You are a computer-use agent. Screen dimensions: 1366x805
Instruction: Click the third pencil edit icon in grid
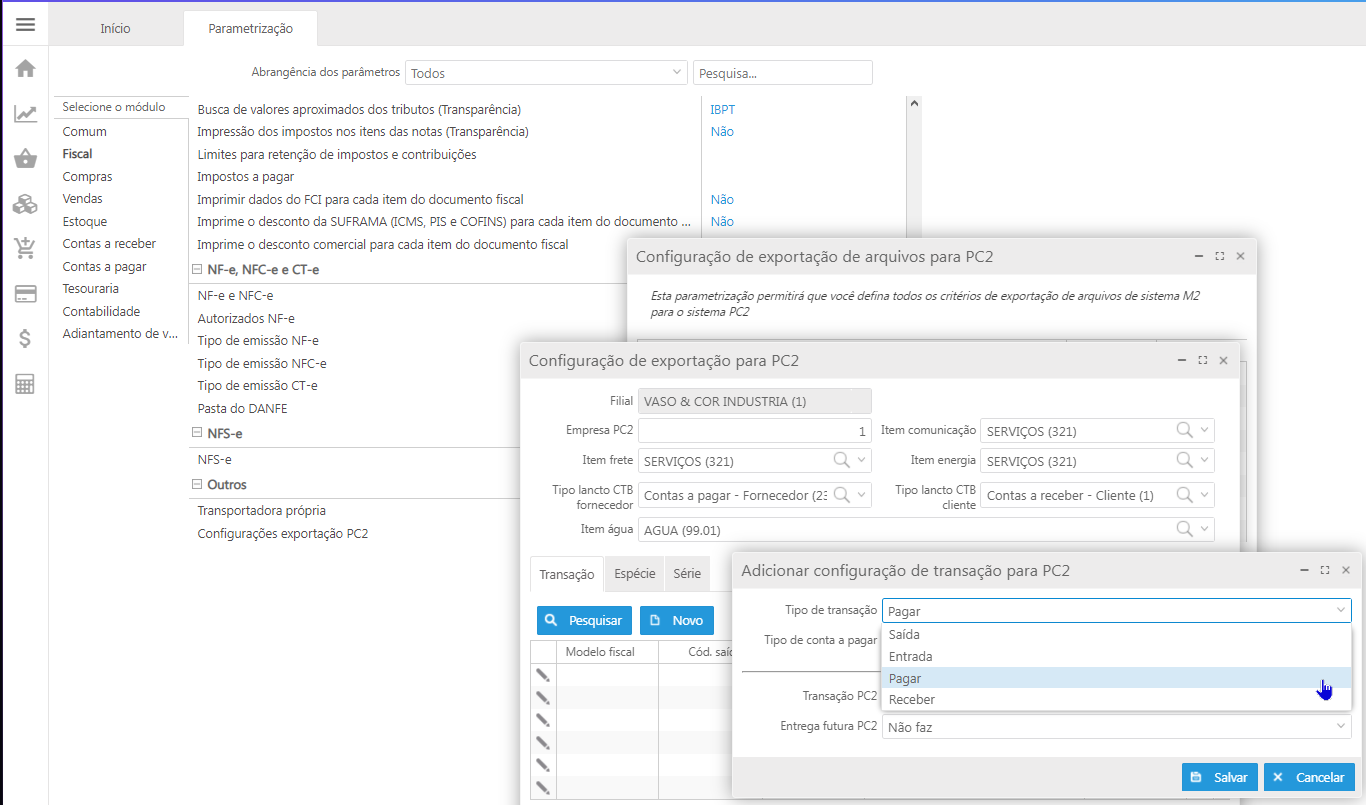click(543, 720)
